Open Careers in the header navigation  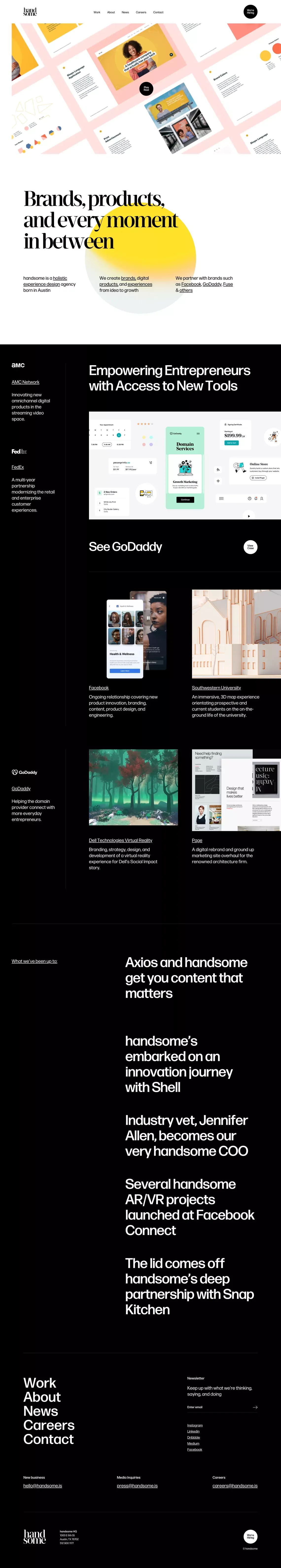(x=141, y=12)
